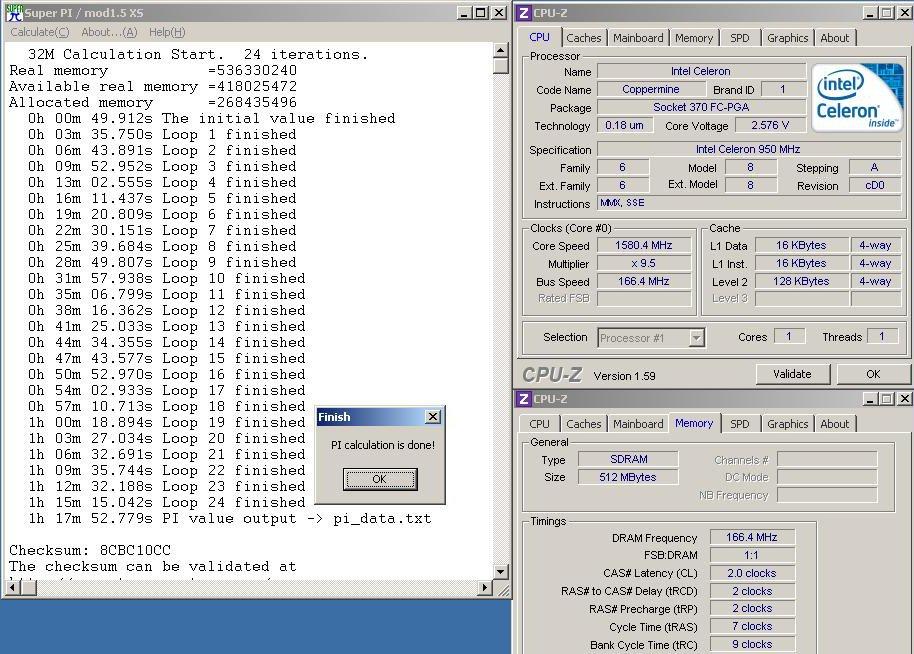Click the CPU-Z Z logo in the upper window
Screen dimensions: 914x654
523,12
